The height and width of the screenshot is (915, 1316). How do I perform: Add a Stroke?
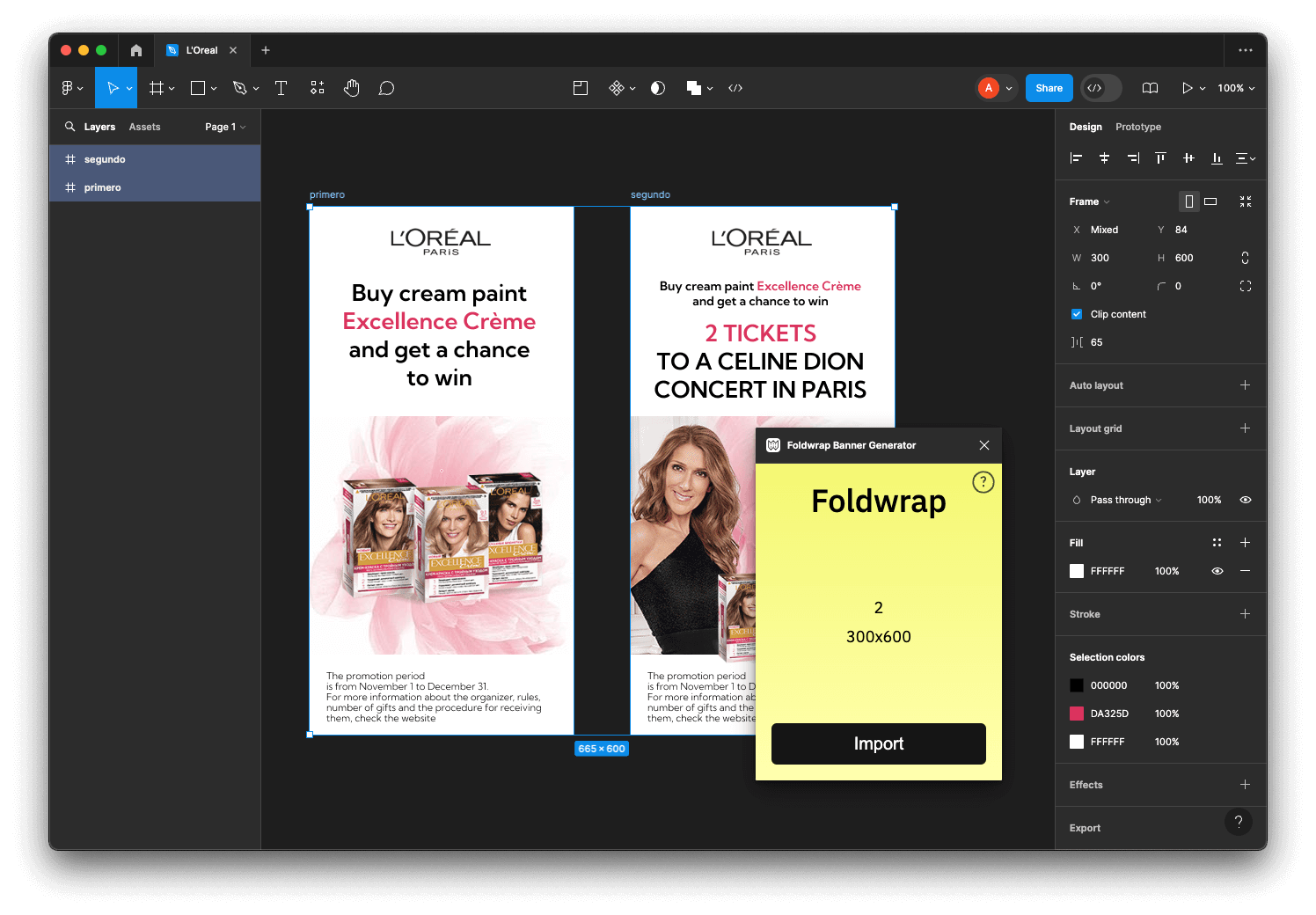pos(1245,614)
